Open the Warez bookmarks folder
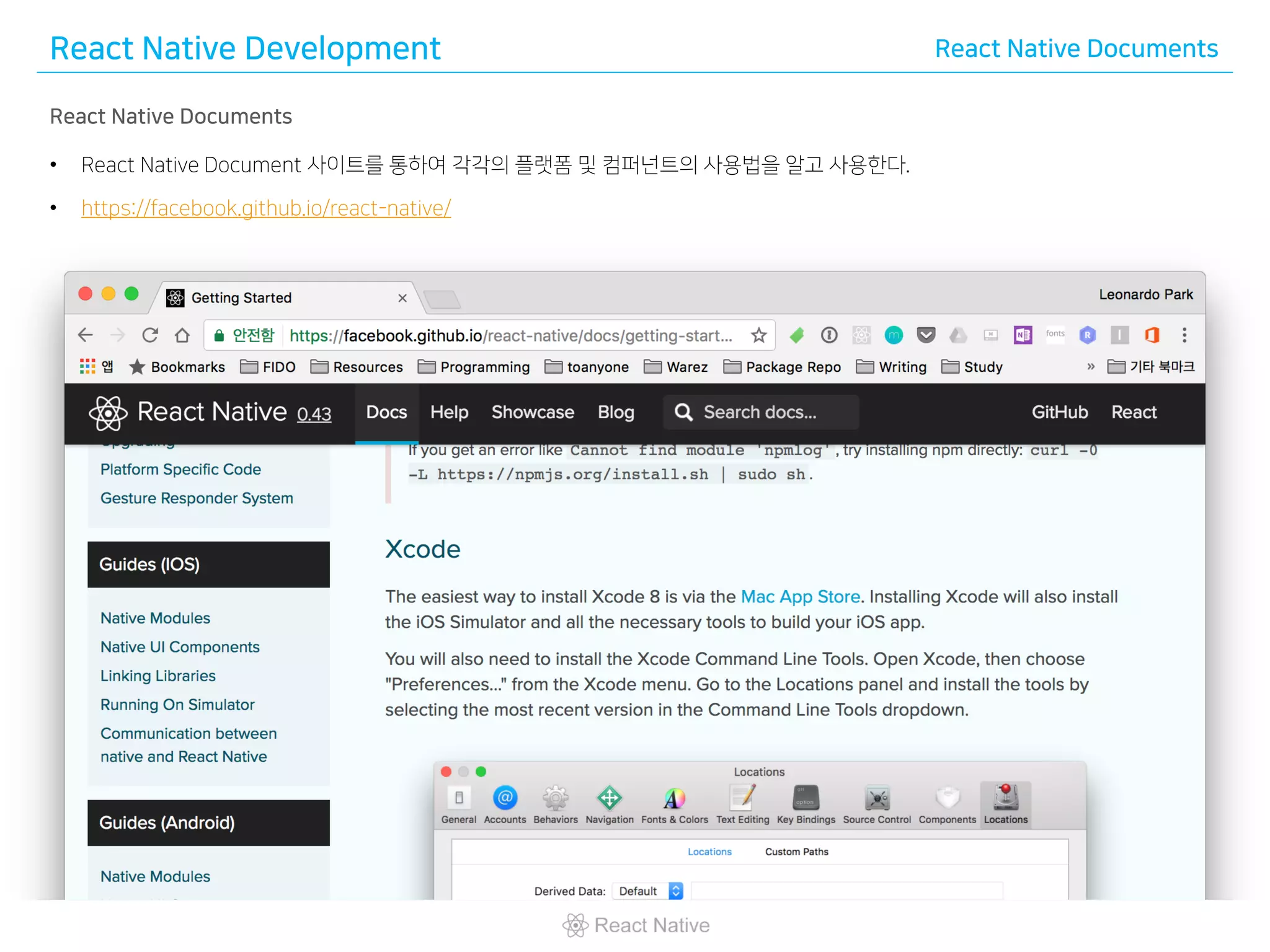Viewport: 1270px width, 952px height. coord(676,367)
